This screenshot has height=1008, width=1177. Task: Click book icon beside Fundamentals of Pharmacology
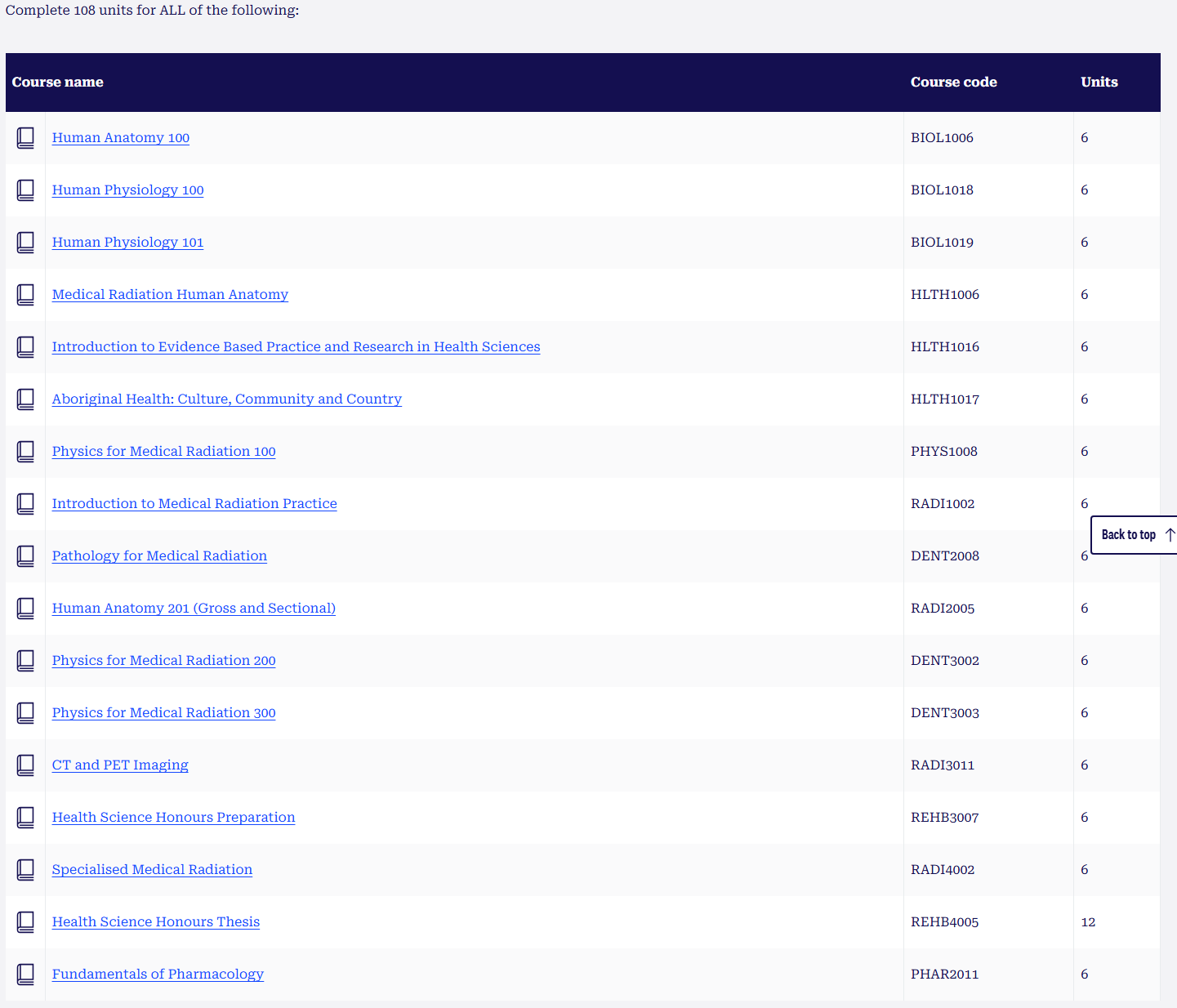(25, 975)
